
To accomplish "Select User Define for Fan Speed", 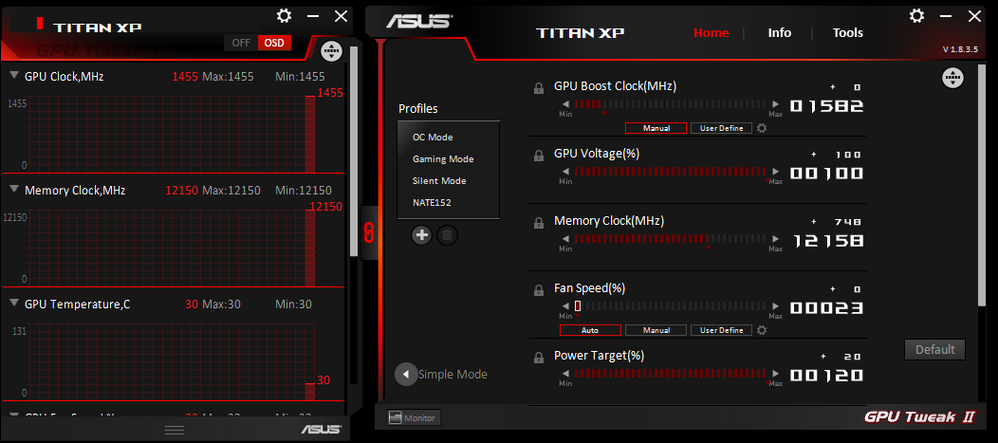I will pos(721,330).
